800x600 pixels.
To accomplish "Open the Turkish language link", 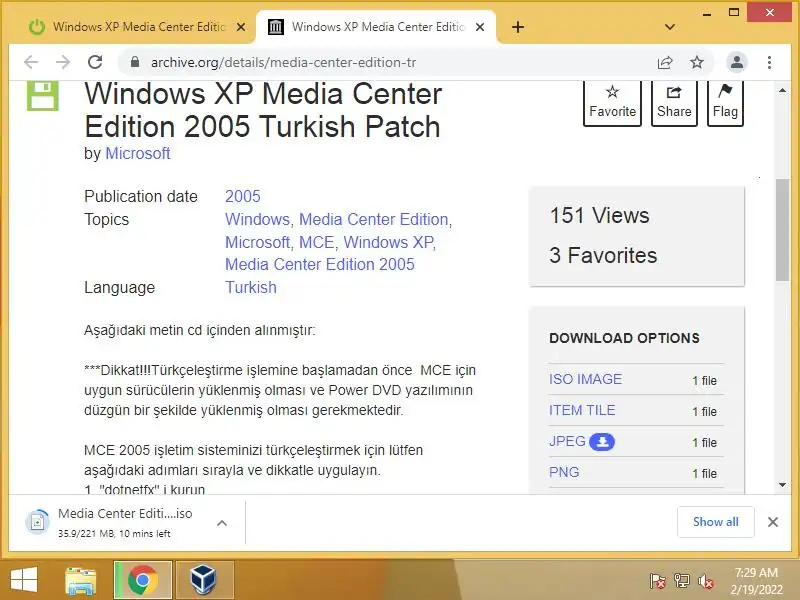I will [251, 287].
